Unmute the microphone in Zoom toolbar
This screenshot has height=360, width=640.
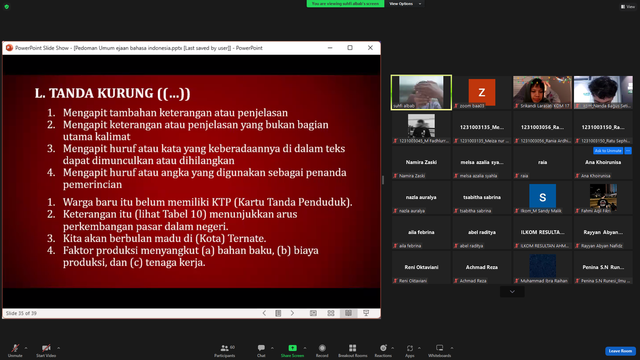(15, 350)
